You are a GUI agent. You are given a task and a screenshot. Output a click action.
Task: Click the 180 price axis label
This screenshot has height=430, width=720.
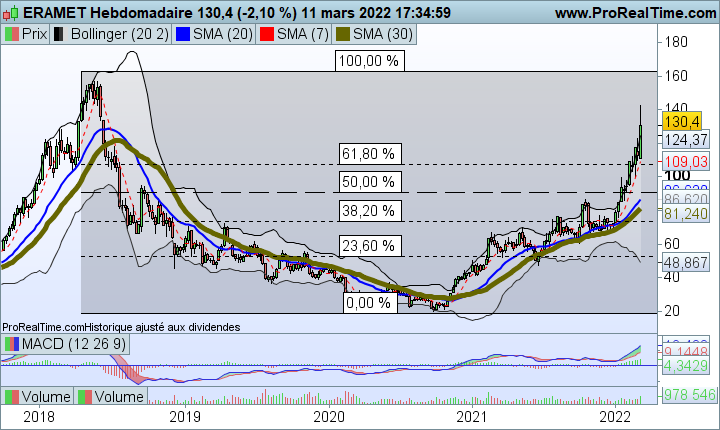tap(676, 42)
